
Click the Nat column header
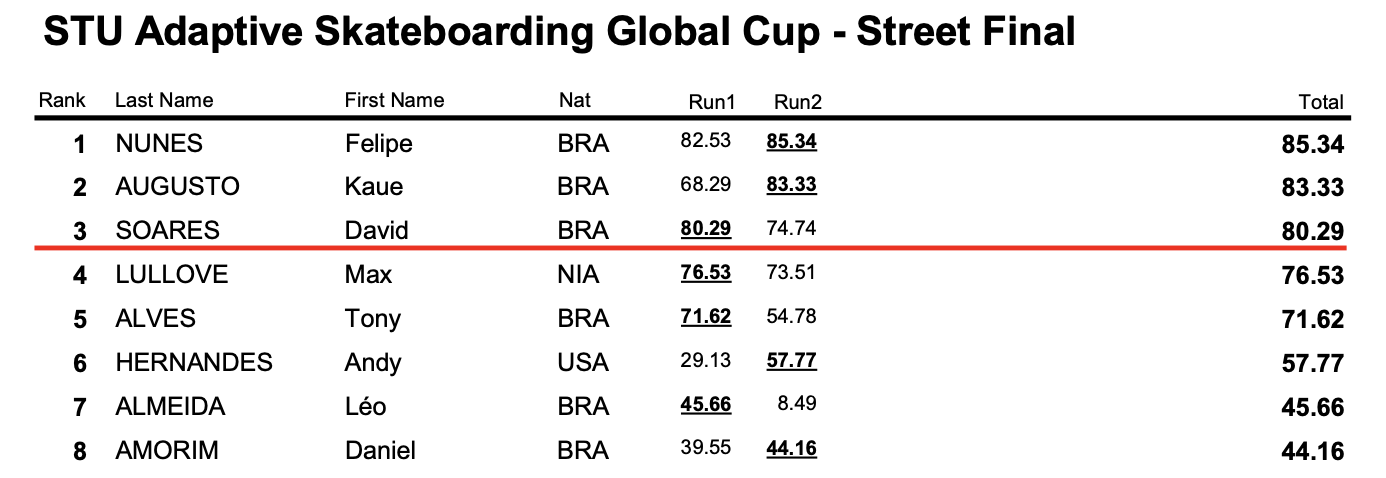(575, 100)
